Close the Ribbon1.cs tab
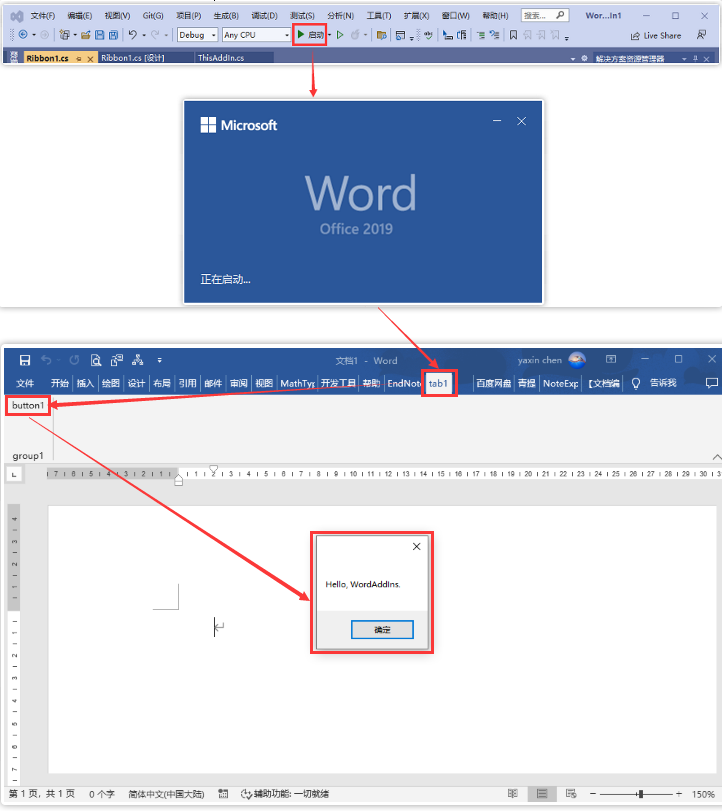The image size is (722, 811). (90, 58)
